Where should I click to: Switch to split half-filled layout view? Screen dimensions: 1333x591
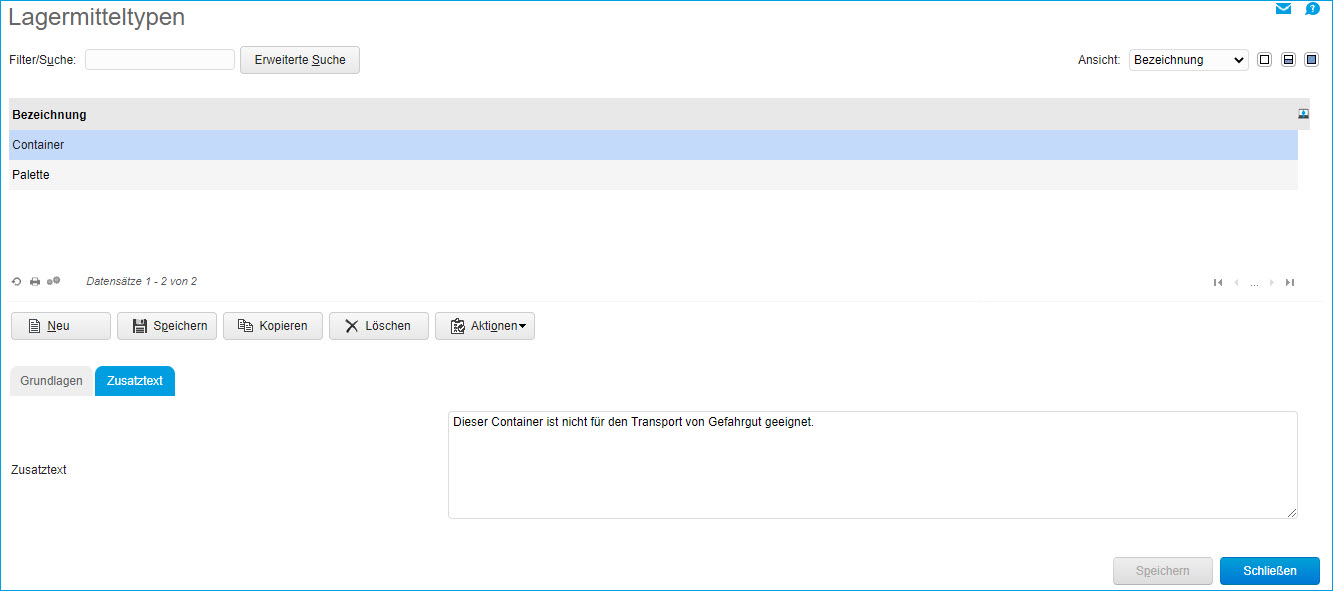pos(1288,60)
